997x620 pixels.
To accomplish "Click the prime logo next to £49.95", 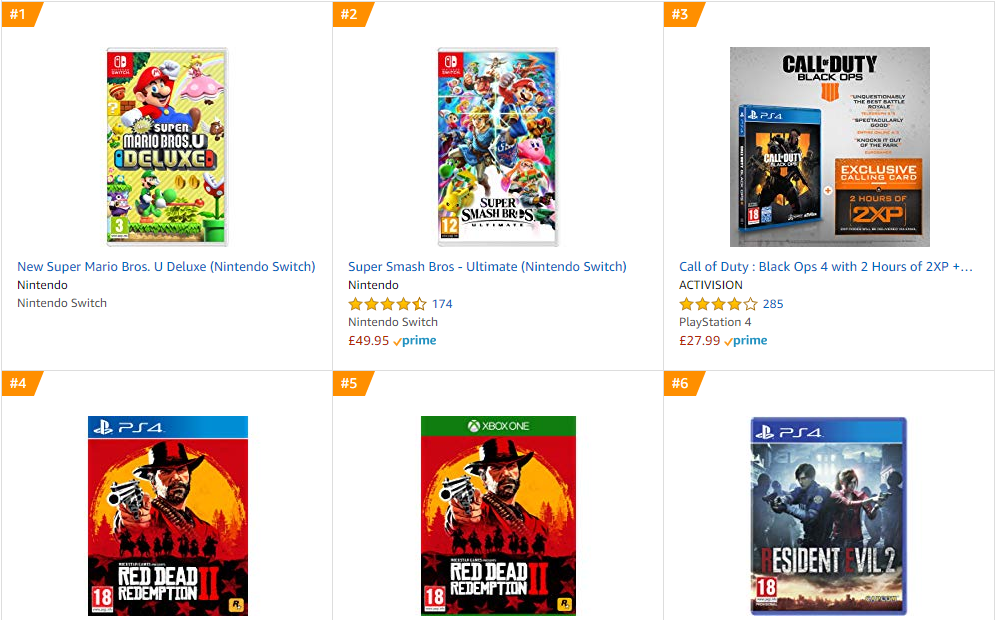I will (415, 341).
